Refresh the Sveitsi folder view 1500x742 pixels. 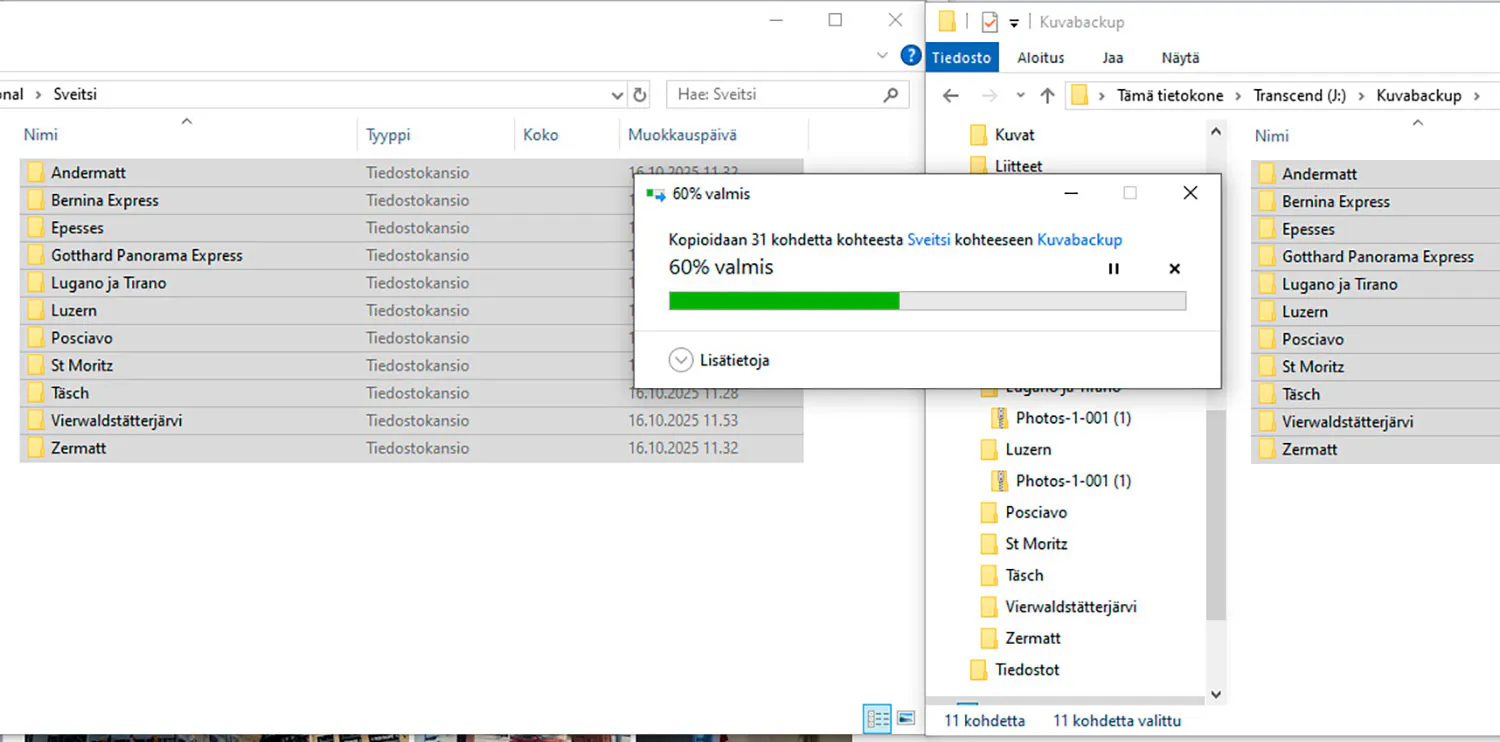click(x=640, y=95)
